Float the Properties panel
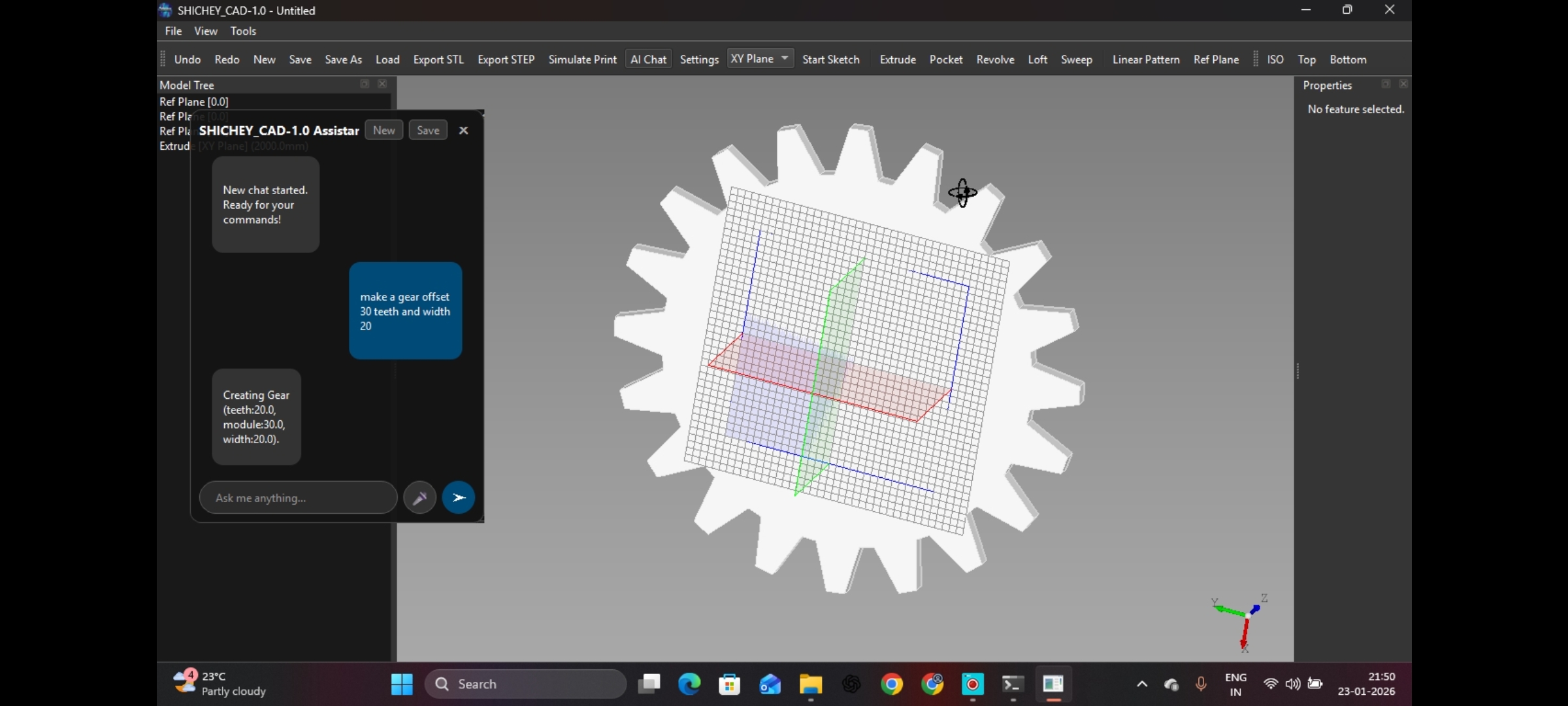Image resolution: width=1568 pixels, height=706 pixels. tap(1385, 84)
